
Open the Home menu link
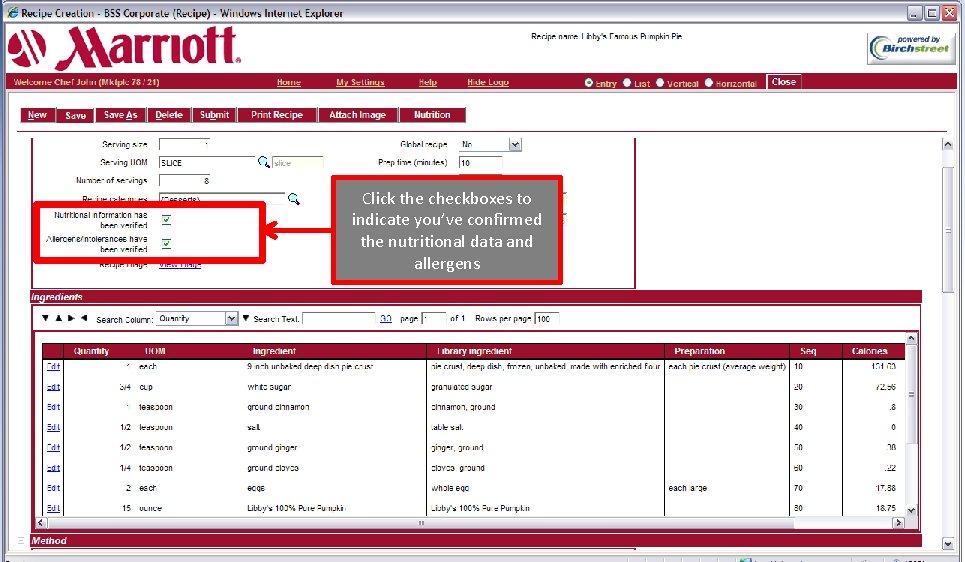(289, 82)
